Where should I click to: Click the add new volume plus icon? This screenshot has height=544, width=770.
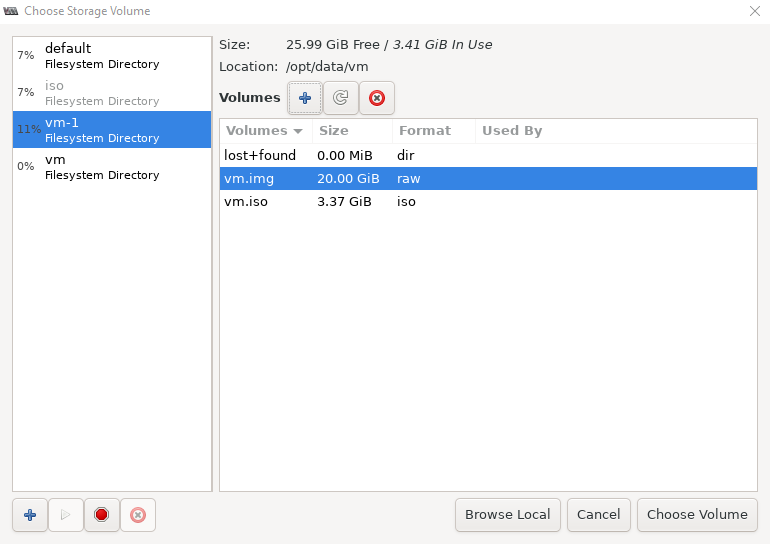coord(305,98)
